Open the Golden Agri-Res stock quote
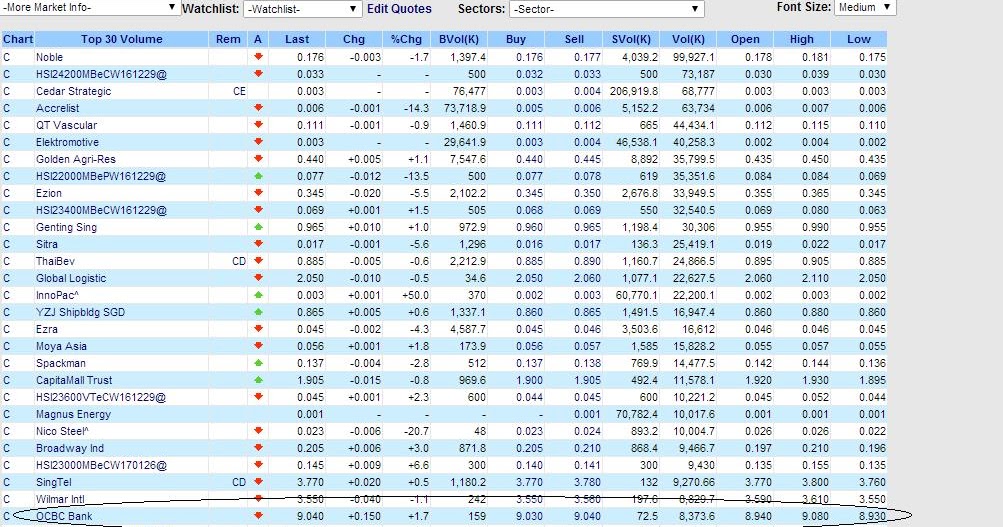Screen dimensions: 1003x527 (x=75, y=159)
